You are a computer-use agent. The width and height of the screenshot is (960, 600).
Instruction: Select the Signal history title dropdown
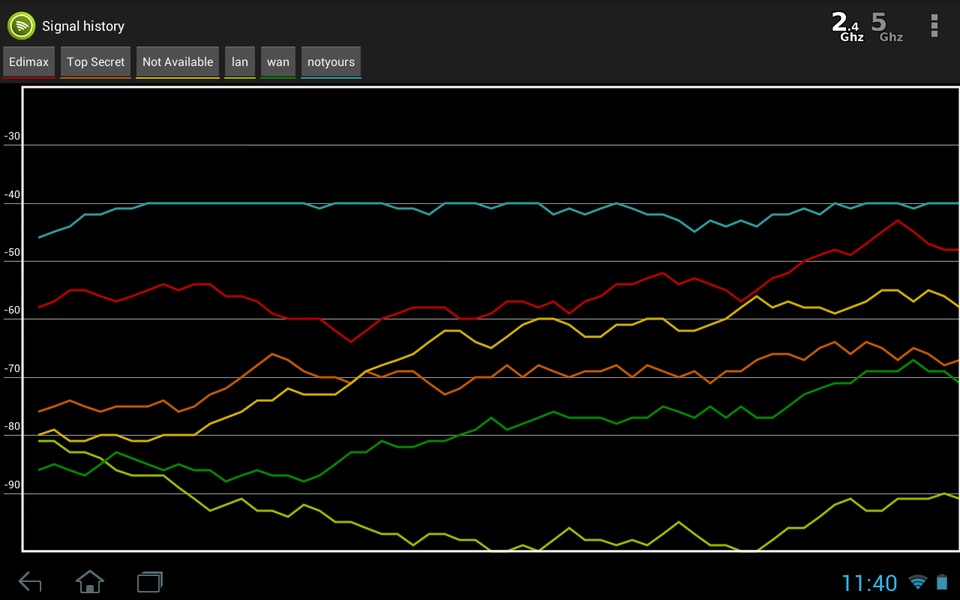pyautogui.click(x=83, y=26)
